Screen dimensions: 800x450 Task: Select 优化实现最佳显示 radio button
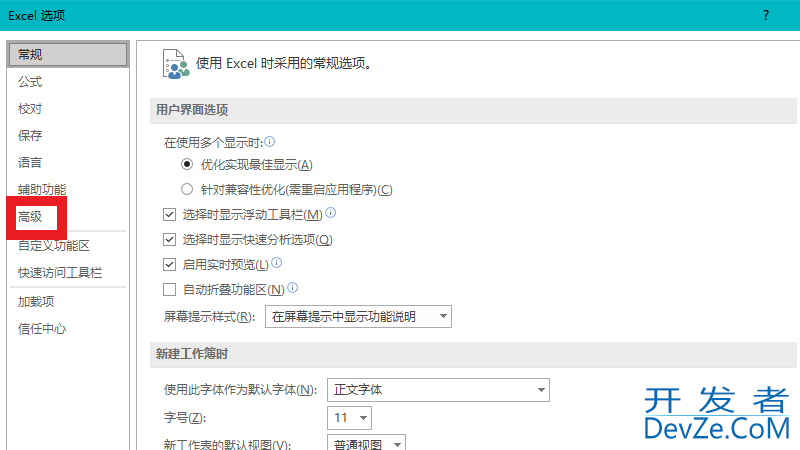point(187,164)
